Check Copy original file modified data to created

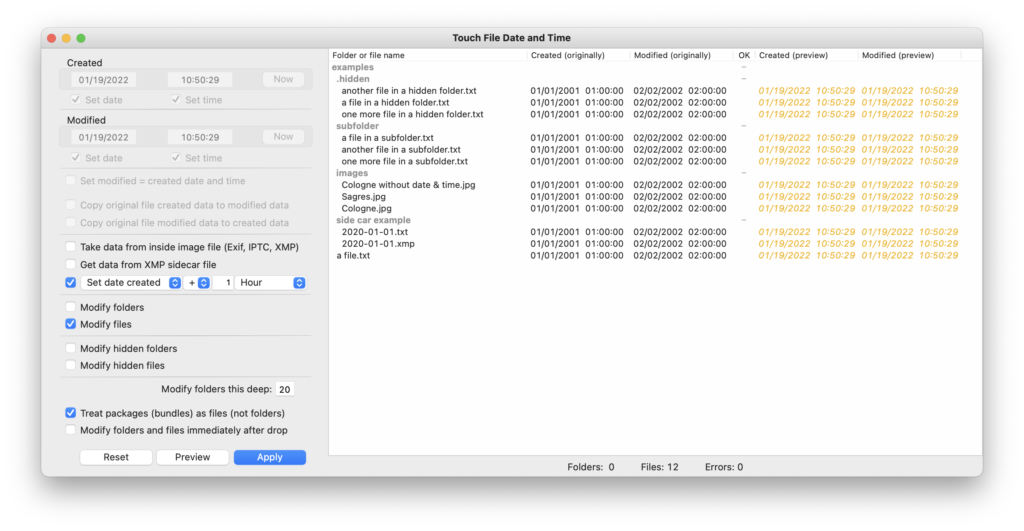[x=71, y=222]
